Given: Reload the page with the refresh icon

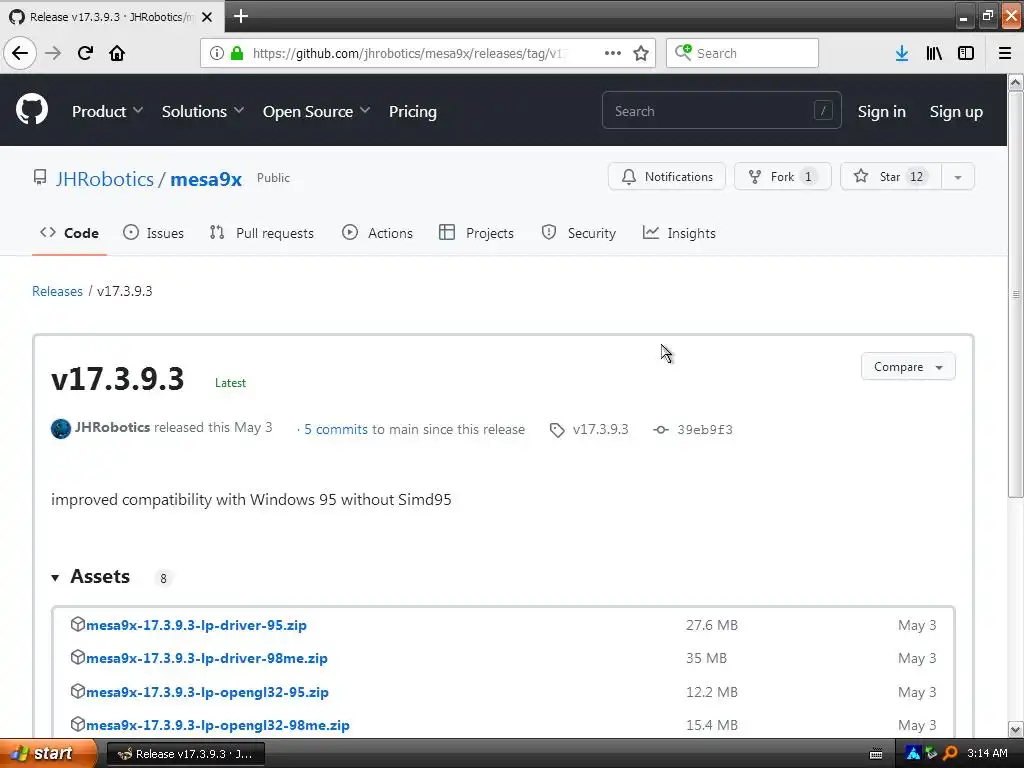Looking at the screenshot, I should (x=85, y=53).
